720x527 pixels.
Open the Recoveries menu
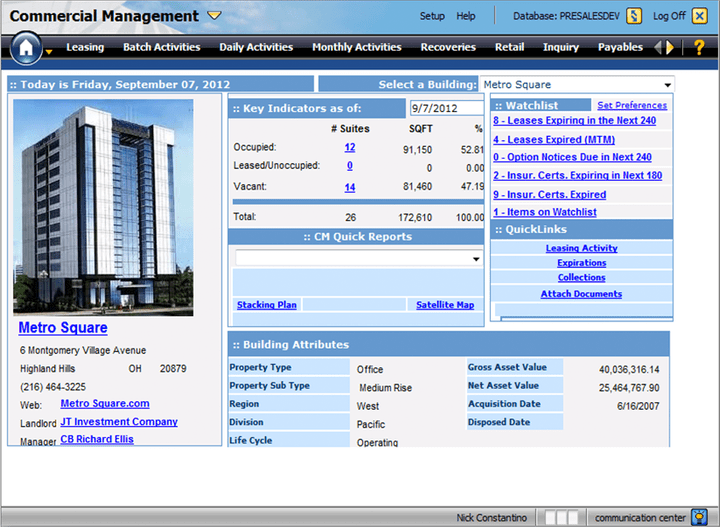[x=448, y=47]
